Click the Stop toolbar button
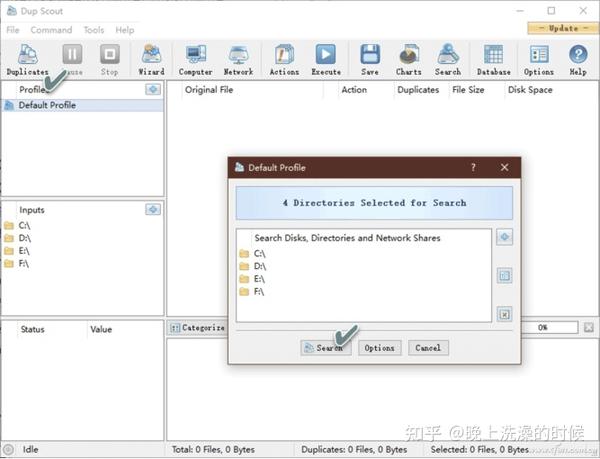This screenshot has width=600, height=459. tap(109, 60)
